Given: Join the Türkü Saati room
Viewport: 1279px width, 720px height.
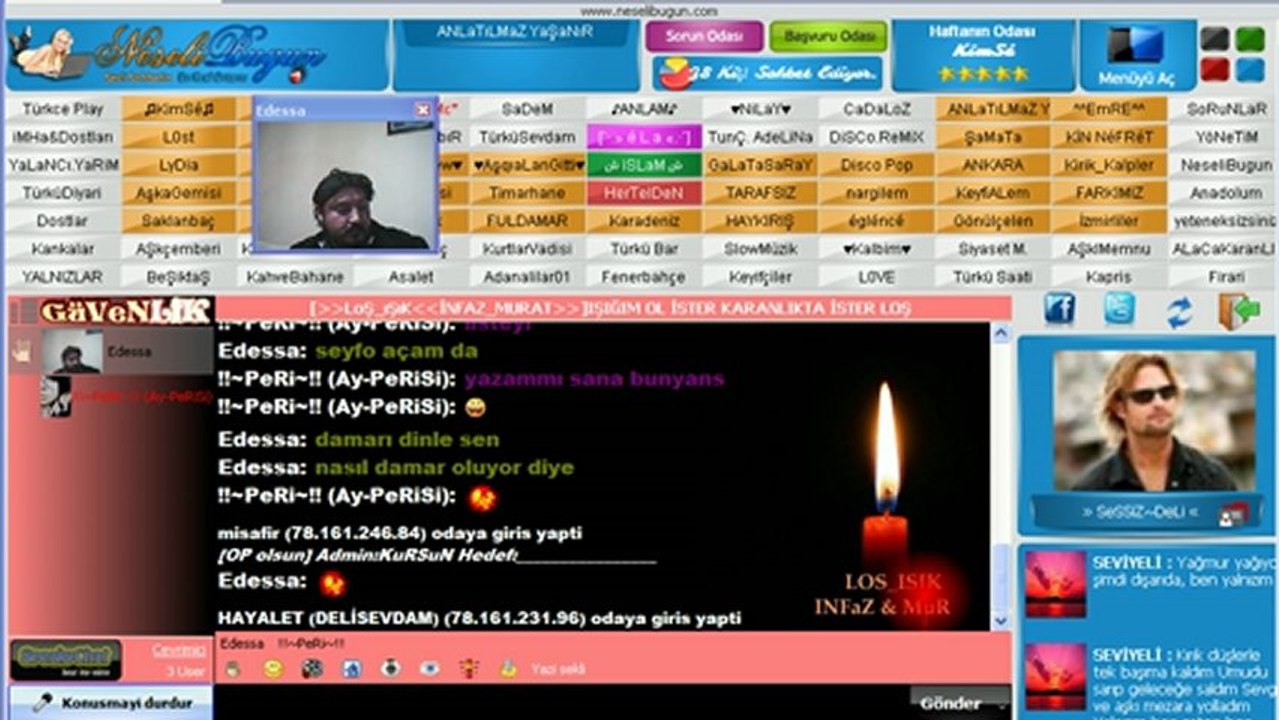Looking at the screenshot, I should 992,277.
